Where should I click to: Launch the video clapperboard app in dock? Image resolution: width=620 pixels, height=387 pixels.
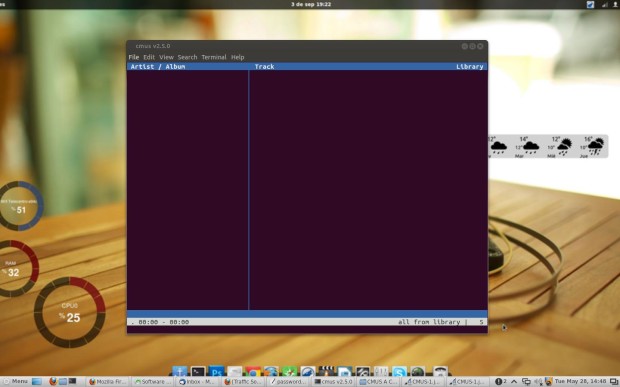click(x=326, y=371)
